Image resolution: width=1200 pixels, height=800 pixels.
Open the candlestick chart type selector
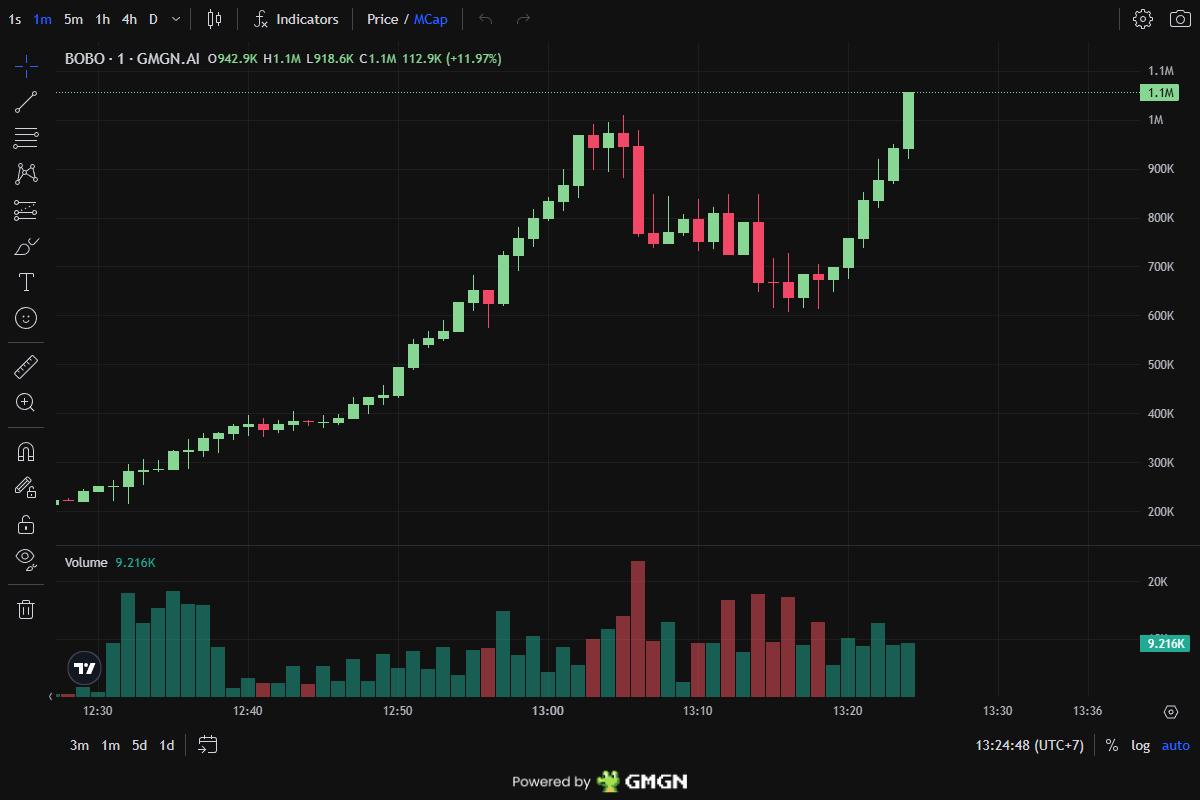pos(214,19)
